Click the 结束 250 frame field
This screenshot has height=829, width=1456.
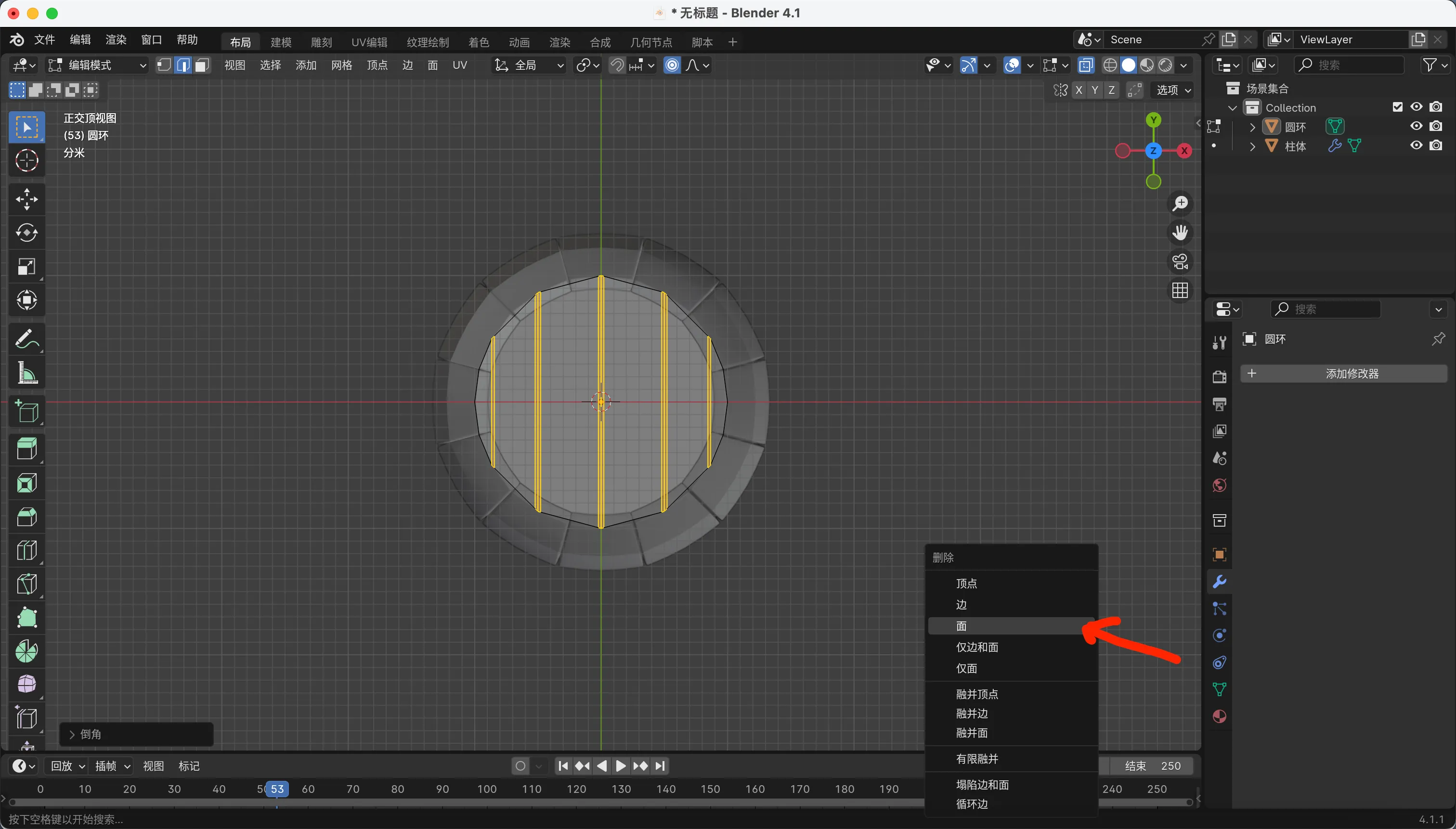coord(1151,766)
